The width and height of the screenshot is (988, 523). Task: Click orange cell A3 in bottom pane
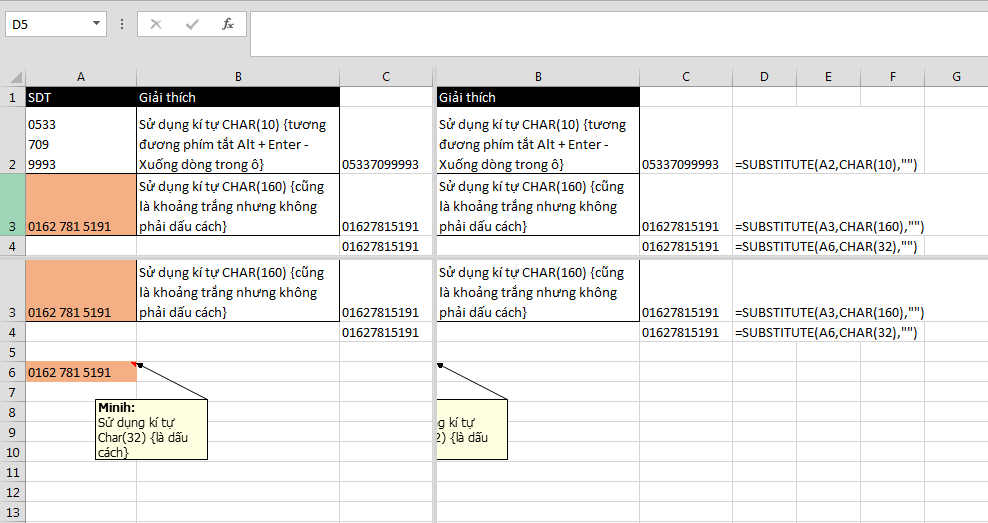click(x=81, y=291)
